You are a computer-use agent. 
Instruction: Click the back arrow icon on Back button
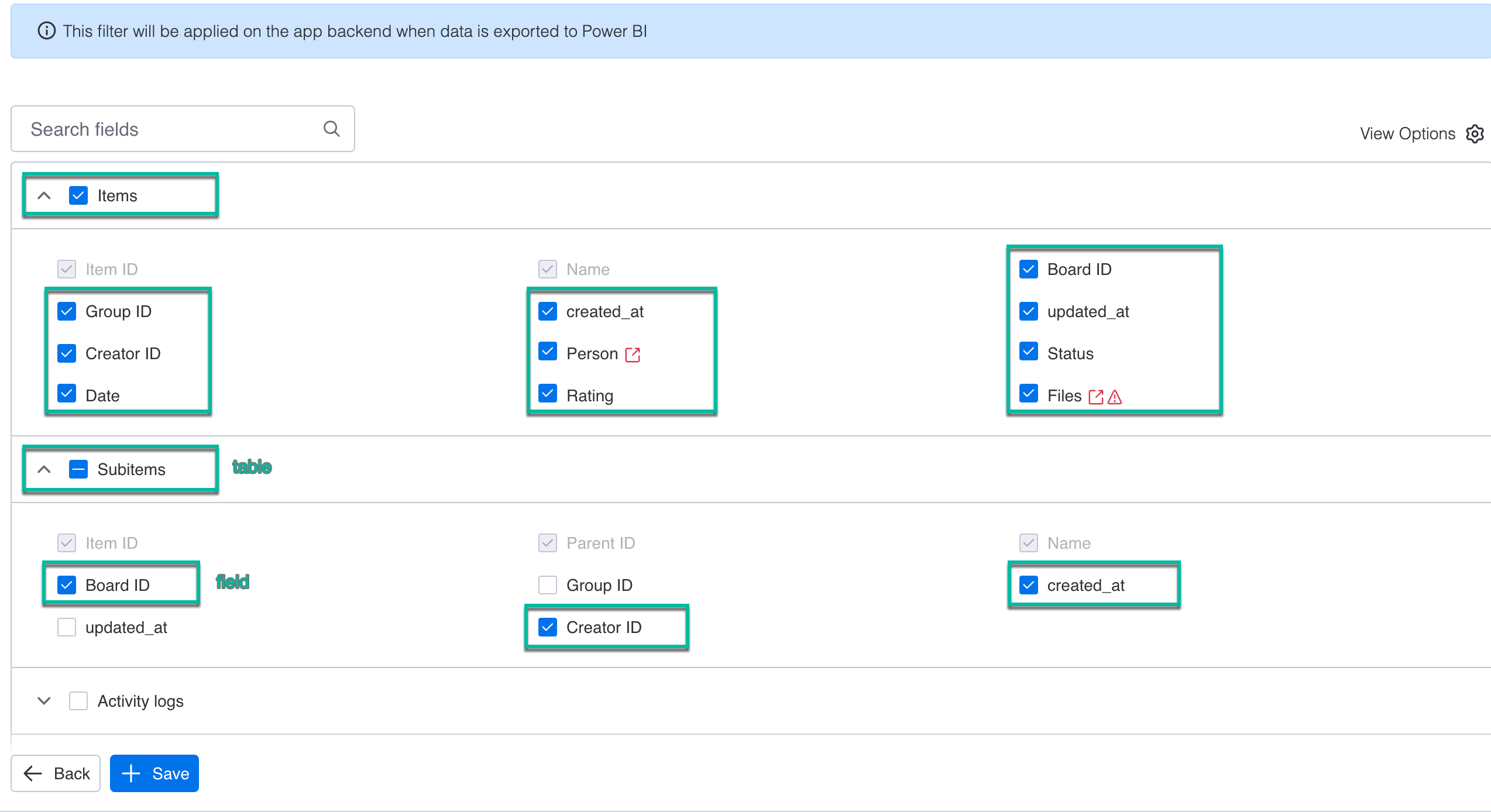coord(33,773)
